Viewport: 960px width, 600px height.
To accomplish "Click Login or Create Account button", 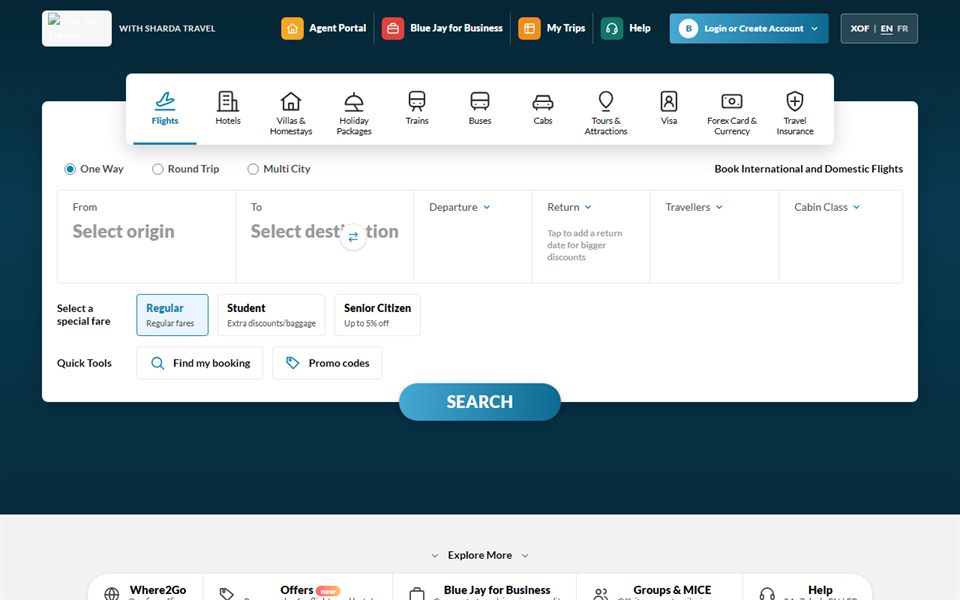I will [749, 28].
